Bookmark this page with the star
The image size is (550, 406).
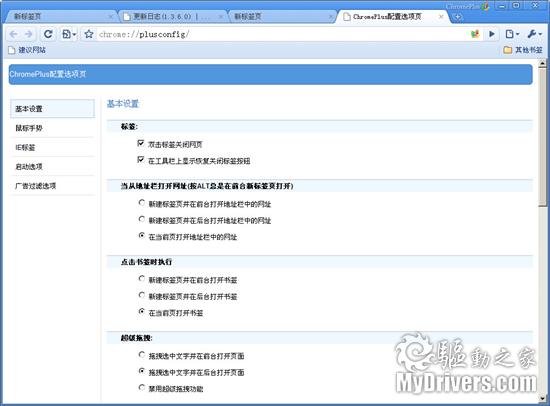[x=89, y=34]
